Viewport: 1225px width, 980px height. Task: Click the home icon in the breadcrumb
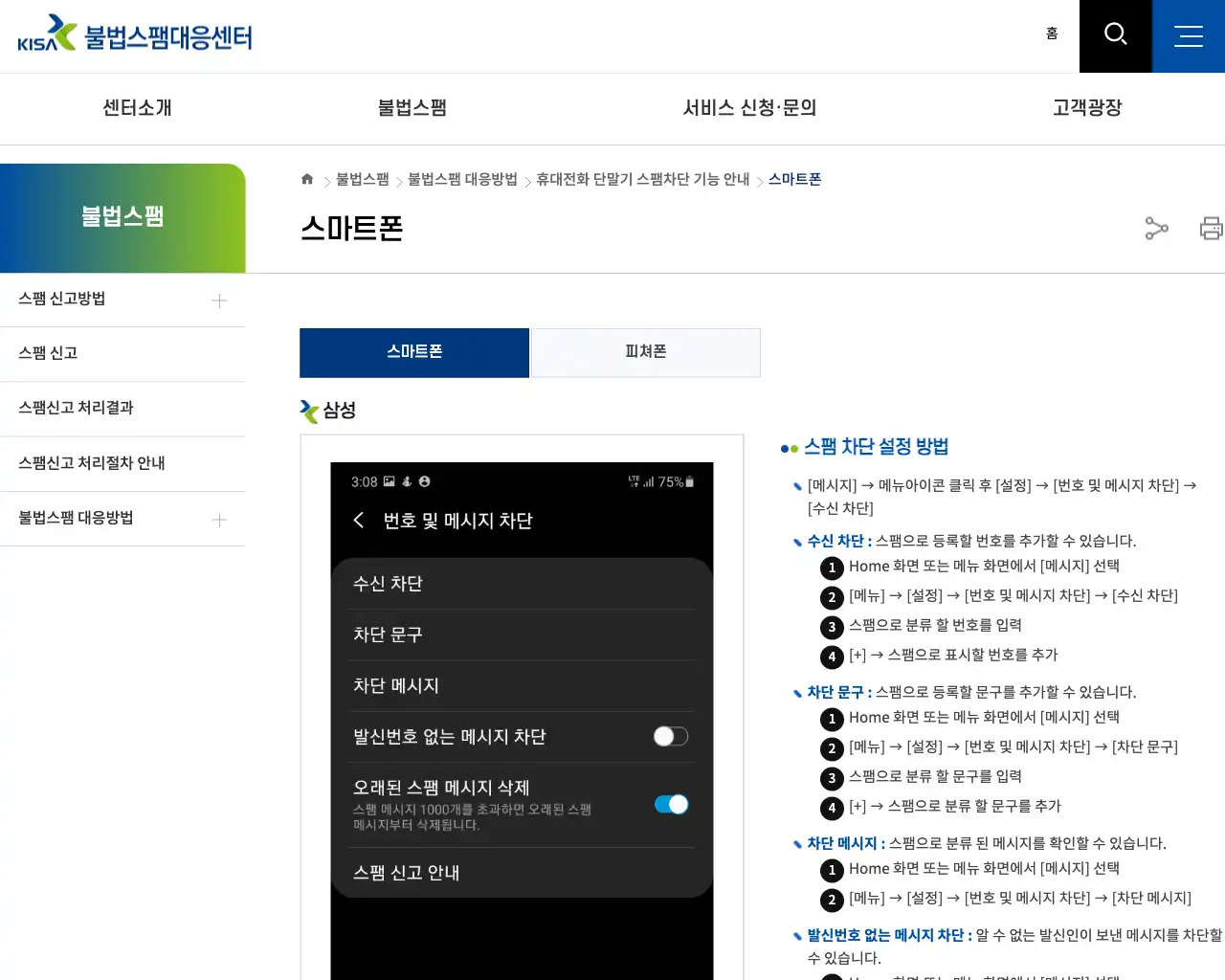tap(307, 178)
